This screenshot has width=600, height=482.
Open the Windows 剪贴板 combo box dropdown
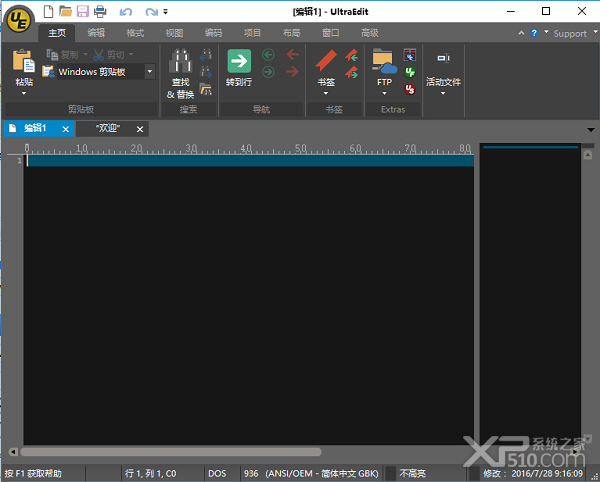click(x=150, y=72)
